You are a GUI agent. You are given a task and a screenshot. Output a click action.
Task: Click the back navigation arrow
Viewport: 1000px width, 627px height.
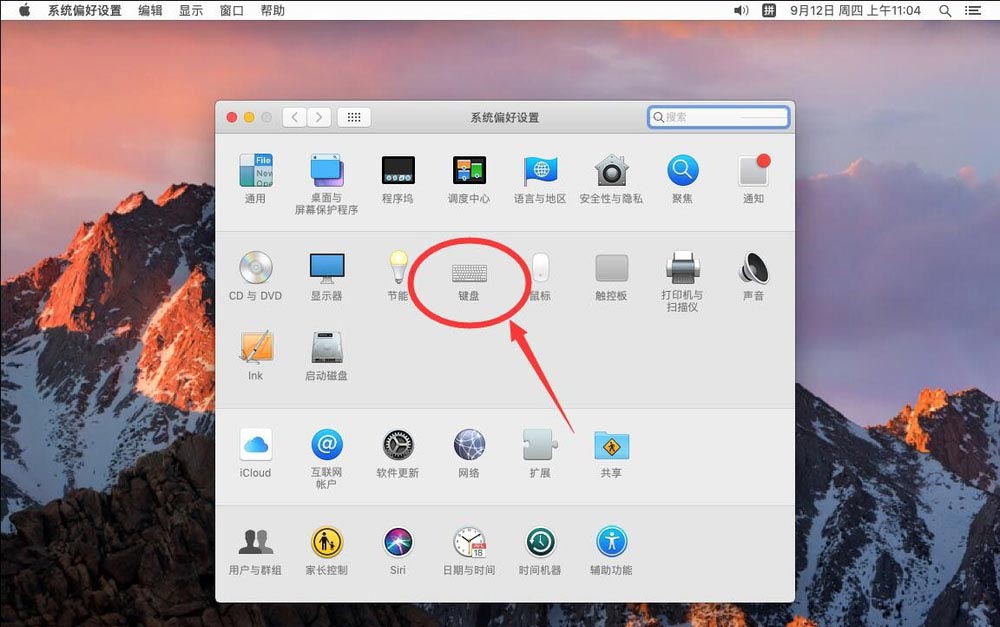point(294,116)
